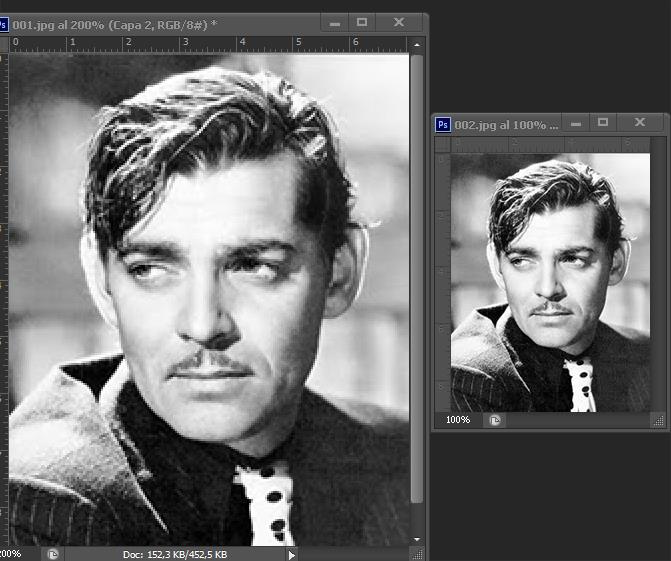Screen dimensions: 671x561
Task: Click the 200% zoom field in 001.jpg
Action: 12,554
